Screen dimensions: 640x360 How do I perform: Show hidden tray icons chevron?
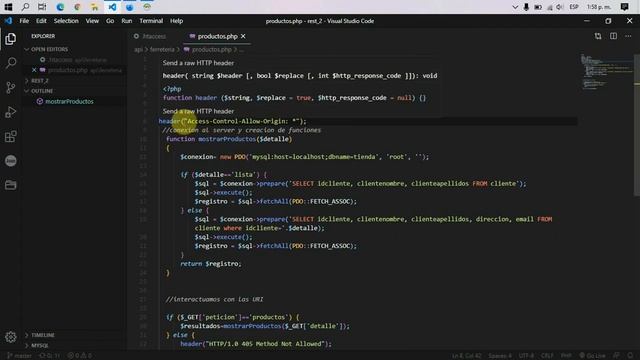pyautogui.click(x=515, y=7)
